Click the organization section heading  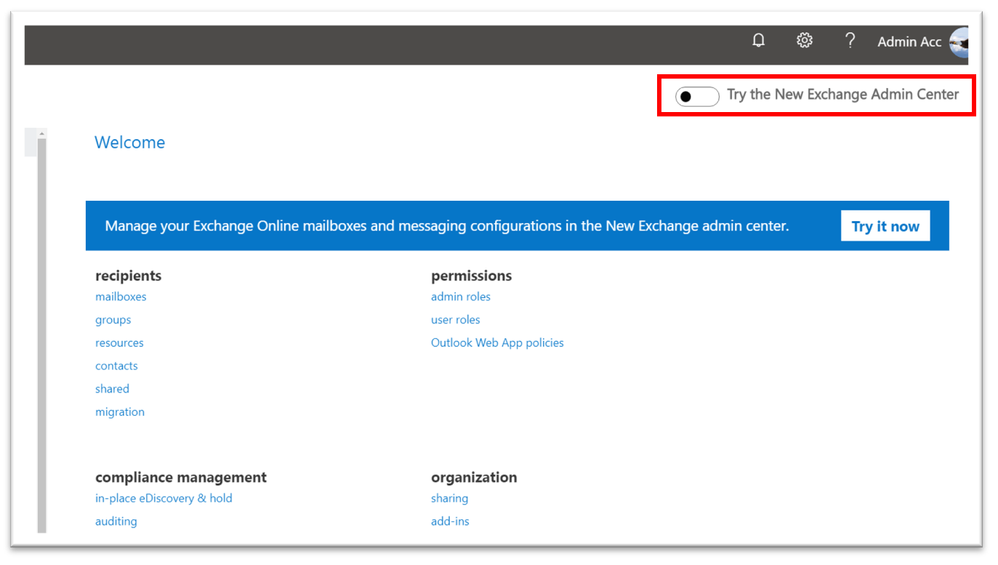click(474, 477)
